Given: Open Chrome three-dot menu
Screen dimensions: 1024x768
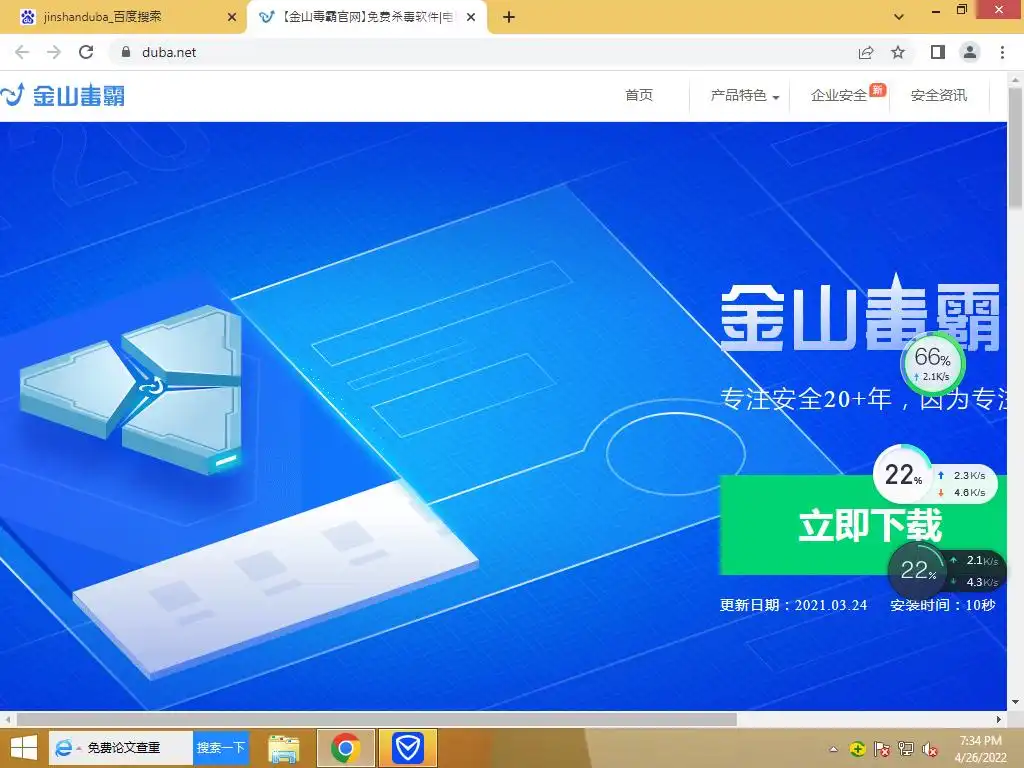Looking at the screenshot, I should (1002, 52).
